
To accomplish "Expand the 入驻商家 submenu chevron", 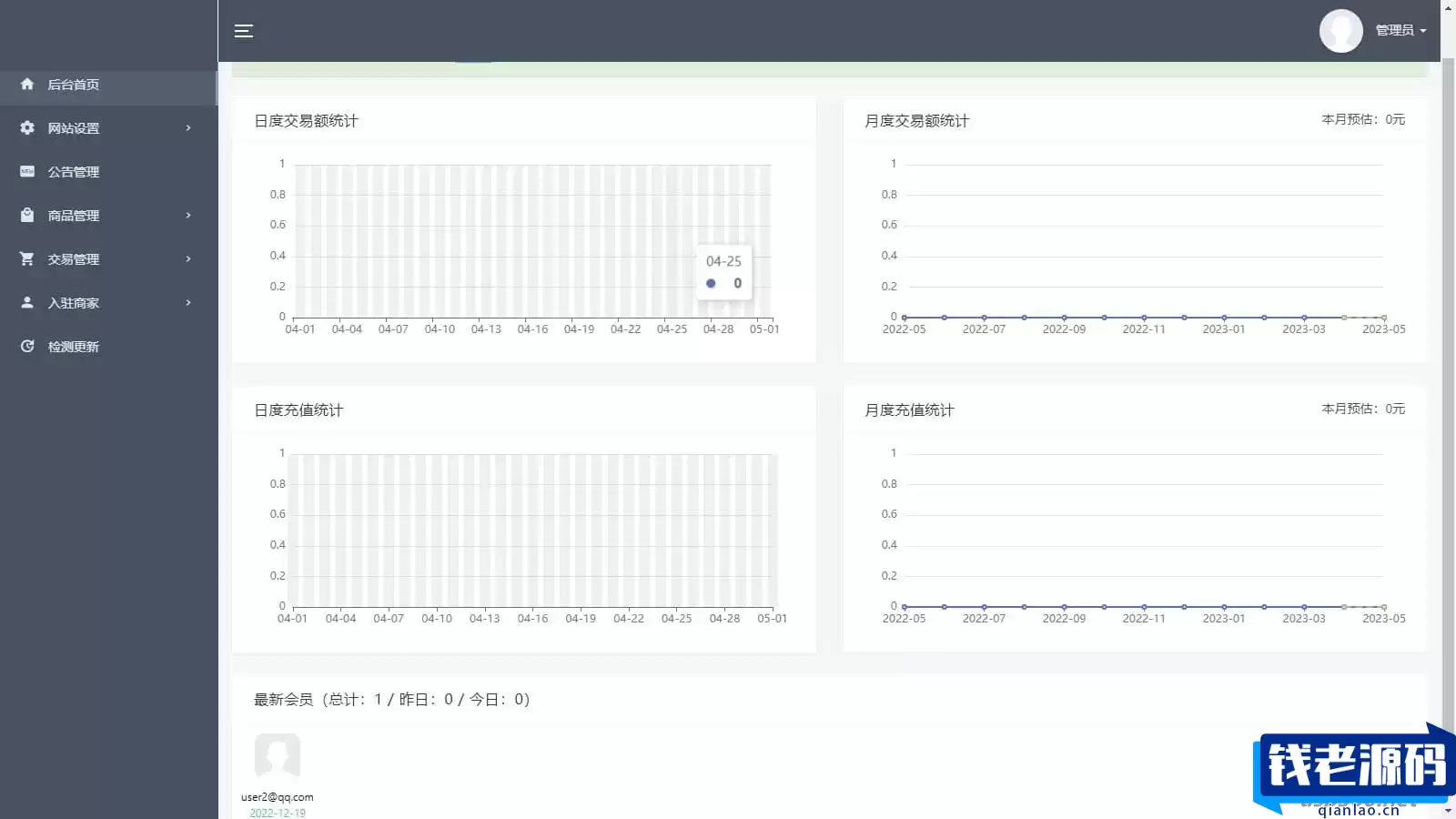I will coord(188,302).
